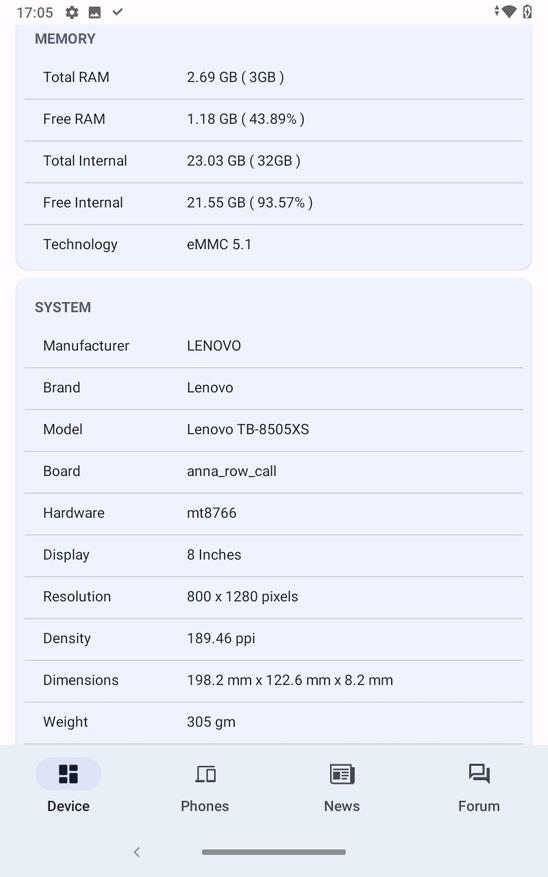Open the News tab icon
548x877 pixels.
tap(342, 774)
